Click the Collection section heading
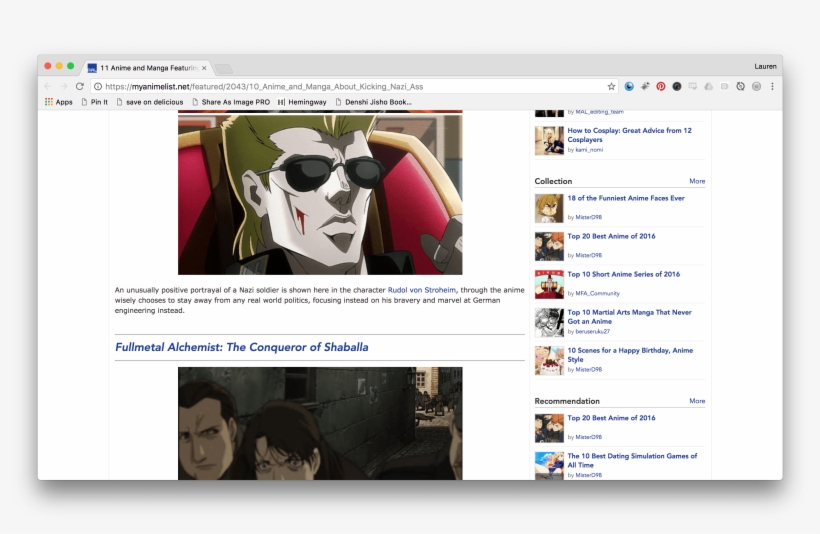Image resolution: width=820 pixels, height=534 pixels. click(x=553, y=181)
